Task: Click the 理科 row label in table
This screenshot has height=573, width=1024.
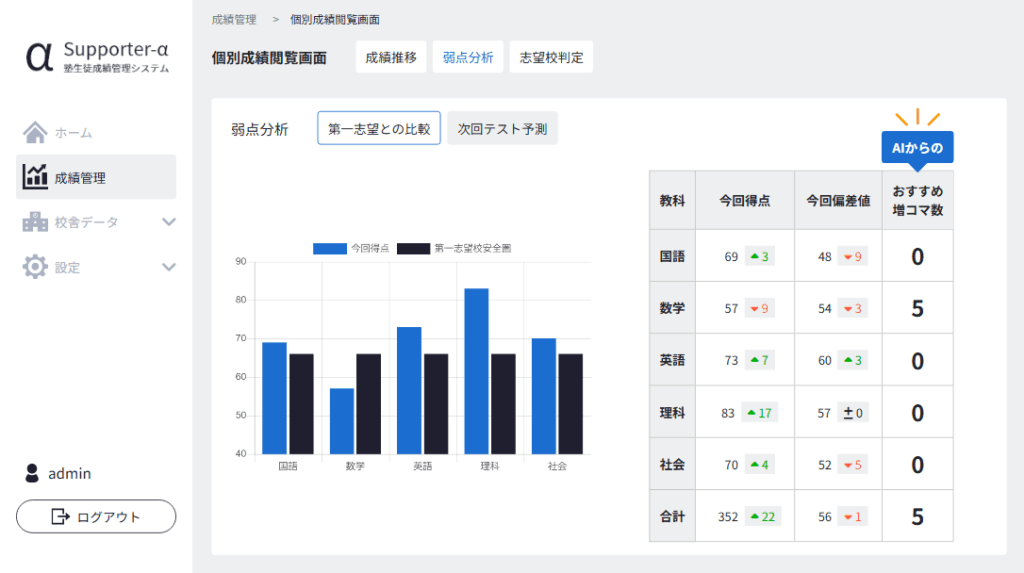Action: pyautogui.click(x=672, y=413)
